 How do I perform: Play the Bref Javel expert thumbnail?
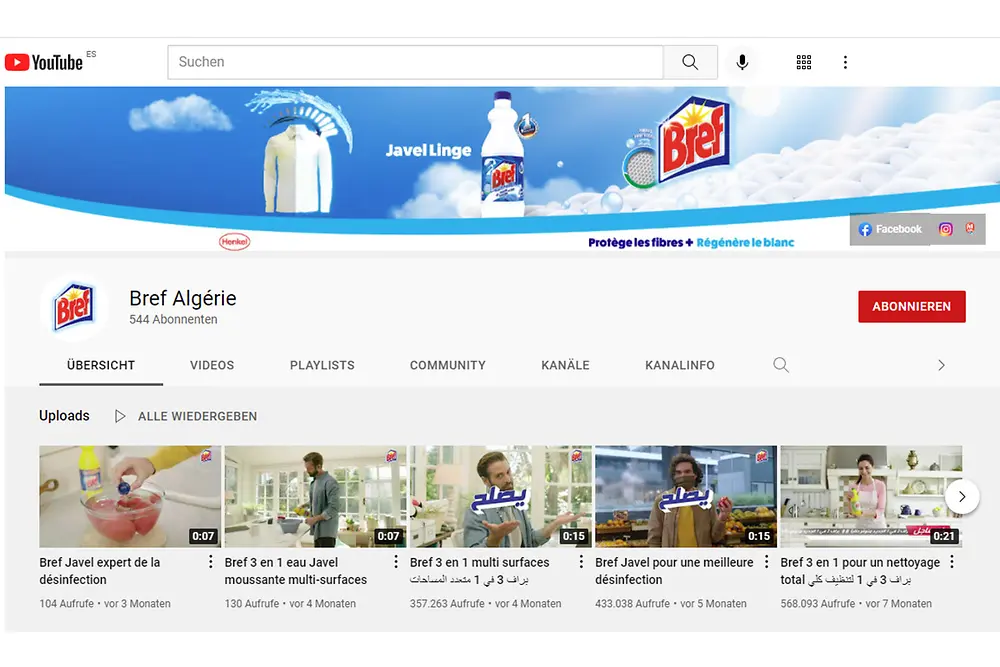[130, 496]
